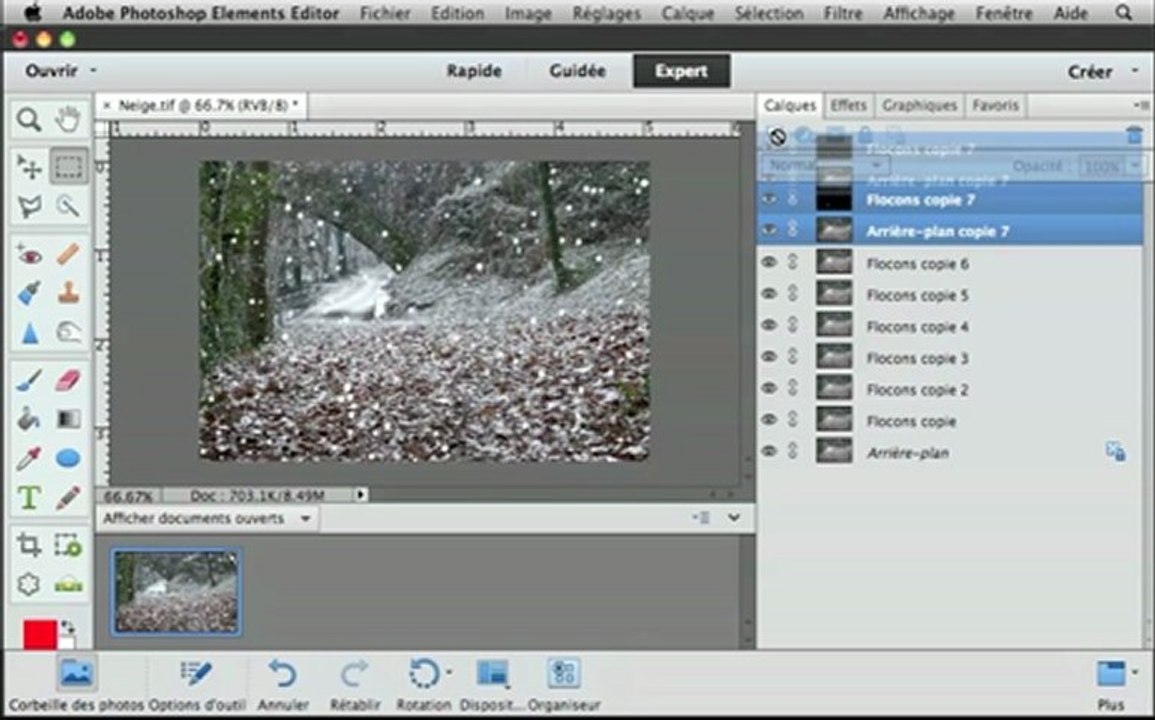Select the Move tool

coord(29,167)
